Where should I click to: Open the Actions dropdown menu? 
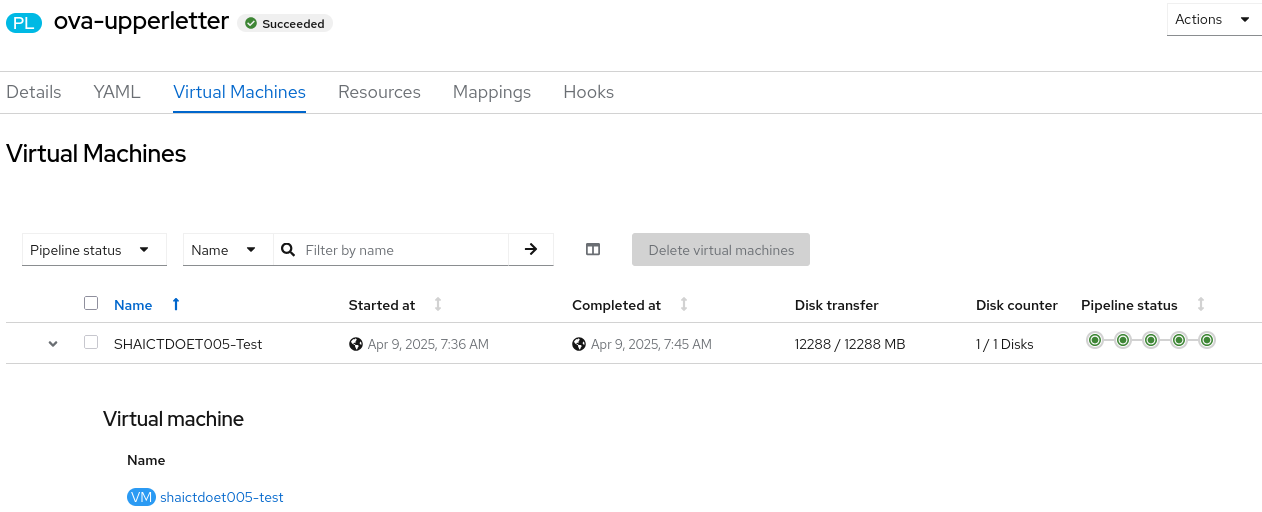pos(1213,20)
